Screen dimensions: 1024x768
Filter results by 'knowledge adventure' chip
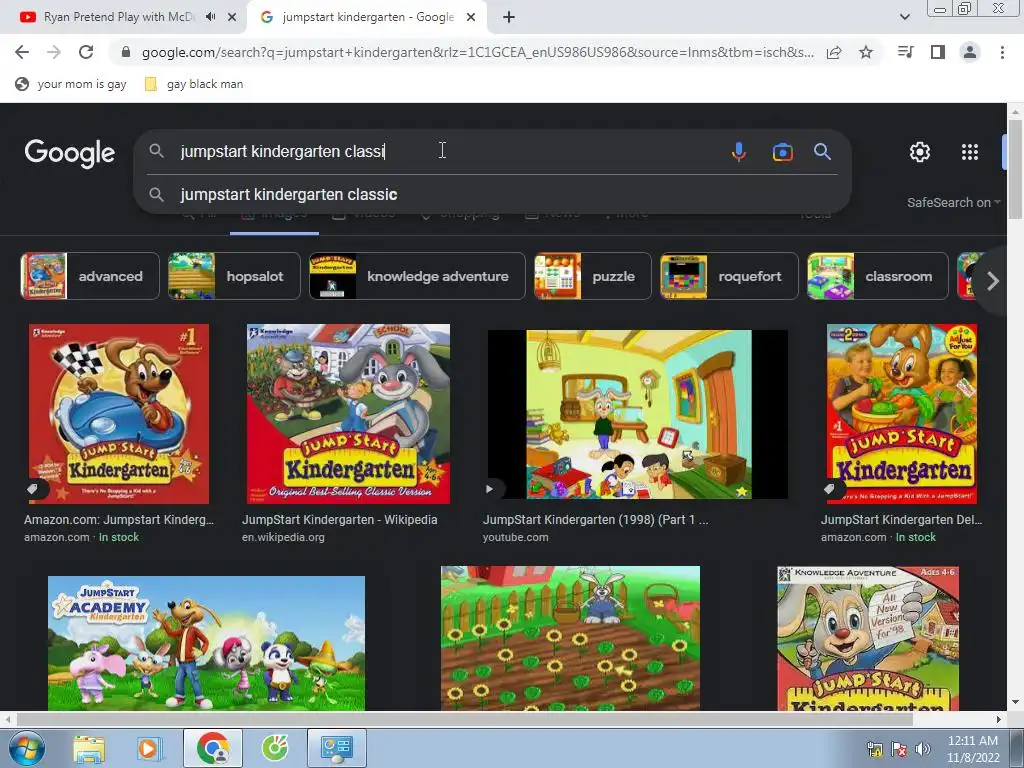click(x=417, y=276)
